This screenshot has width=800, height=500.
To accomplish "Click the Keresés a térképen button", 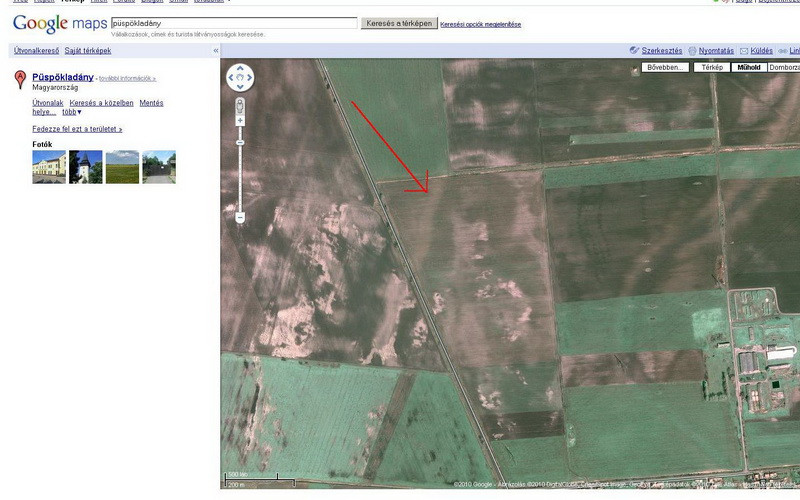I will pos(399,23).
